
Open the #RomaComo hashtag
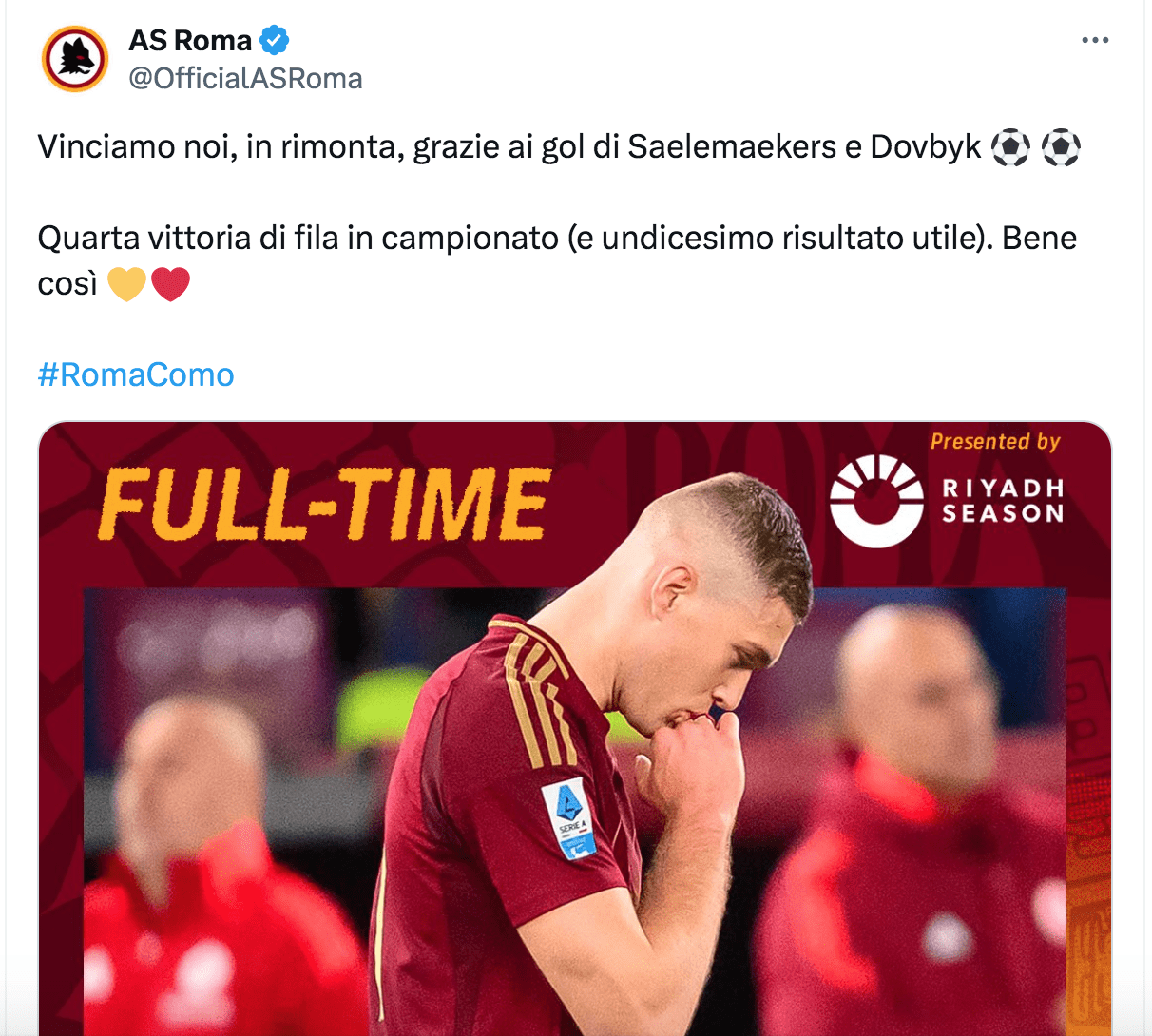[136, 374]
